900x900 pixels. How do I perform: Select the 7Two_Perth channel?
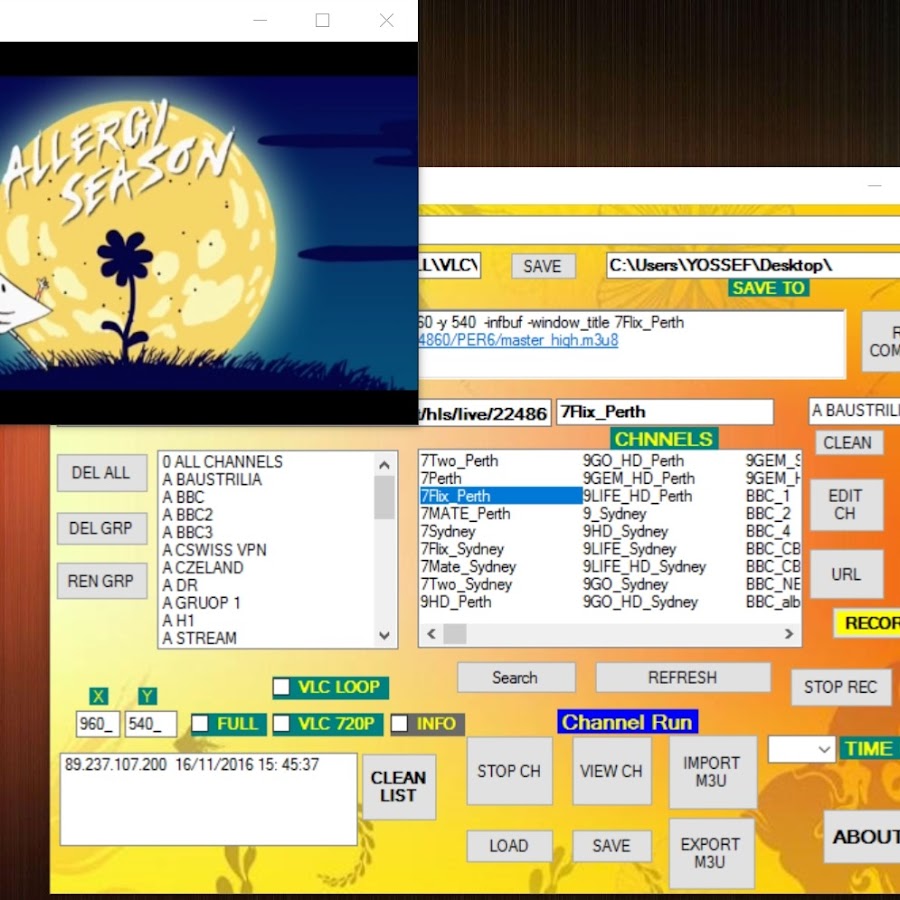tap(459, 461)
